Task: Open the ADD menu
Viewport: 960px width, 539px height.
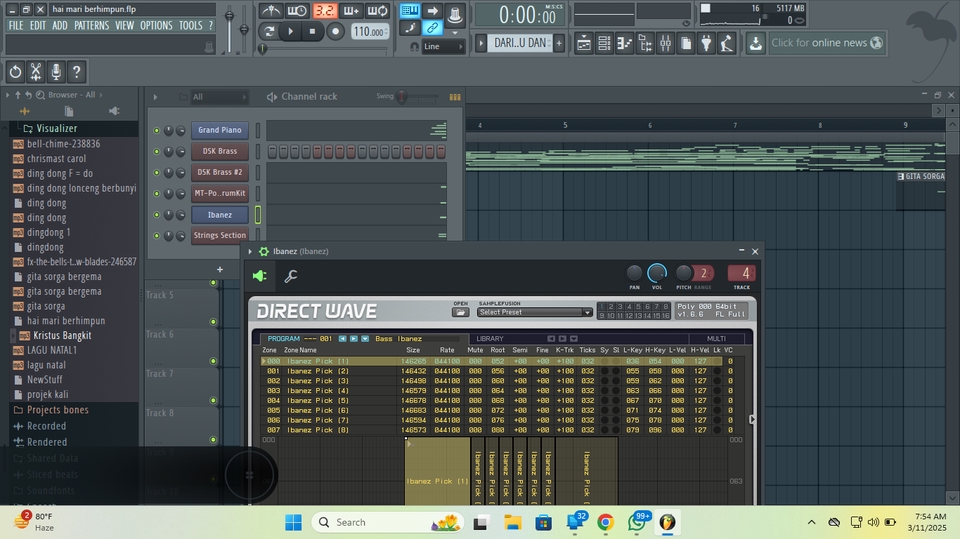Action: pyautogui.click(x=60, y=26)
